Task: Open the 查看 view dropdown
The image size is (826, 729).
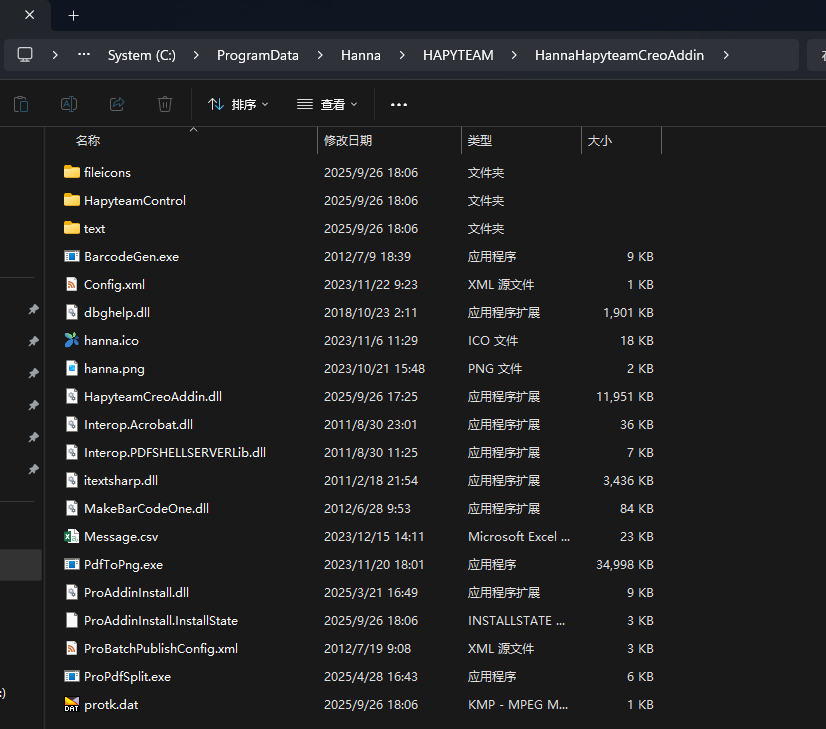Action: click(x=327, y=104)
